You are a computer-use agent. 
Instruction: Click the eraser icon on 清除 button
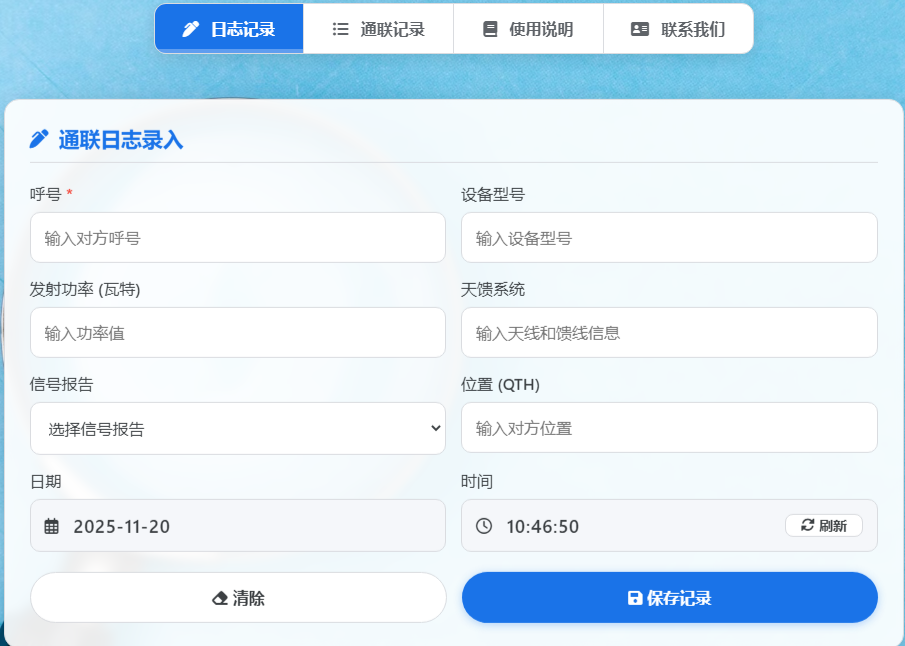216,597
